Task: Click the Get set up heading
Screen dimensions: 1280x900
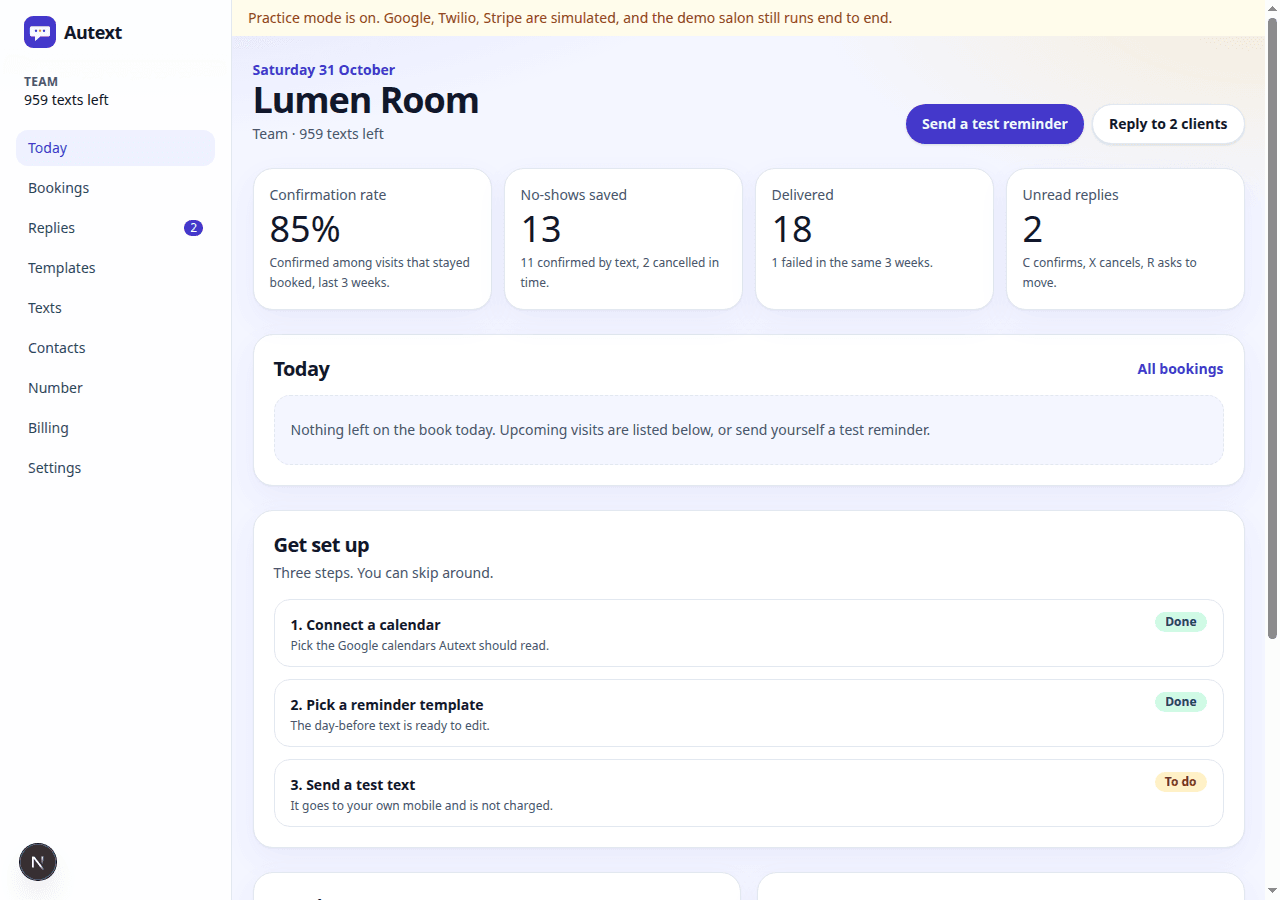Action: [x=322, y=545]
